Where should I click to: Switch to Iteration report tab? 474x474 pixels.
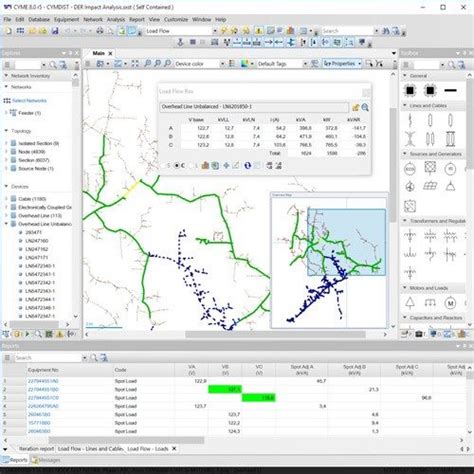pos(36,449)
